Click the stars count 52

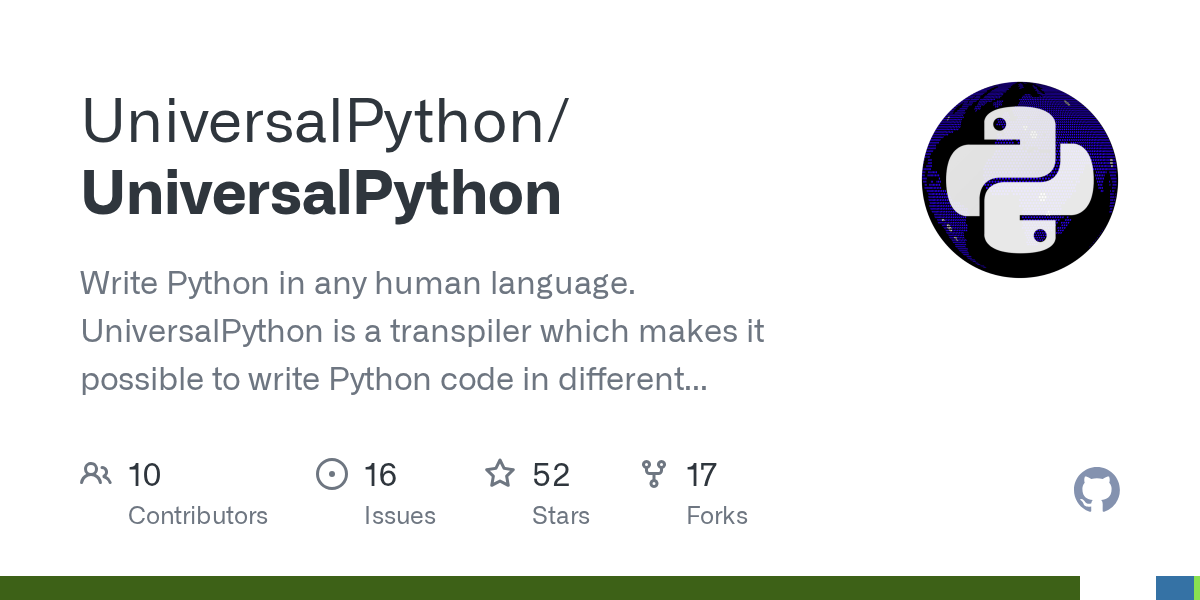pos(551,474)
